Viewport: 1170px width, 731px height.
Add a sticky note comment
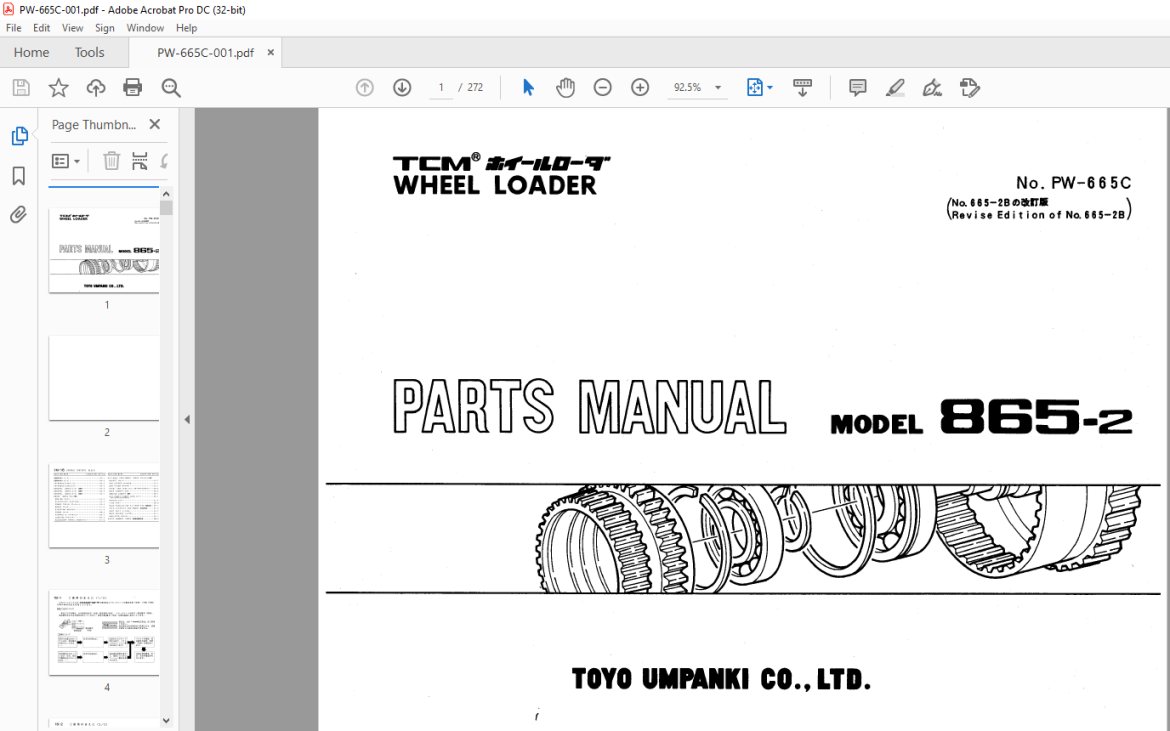857,88
